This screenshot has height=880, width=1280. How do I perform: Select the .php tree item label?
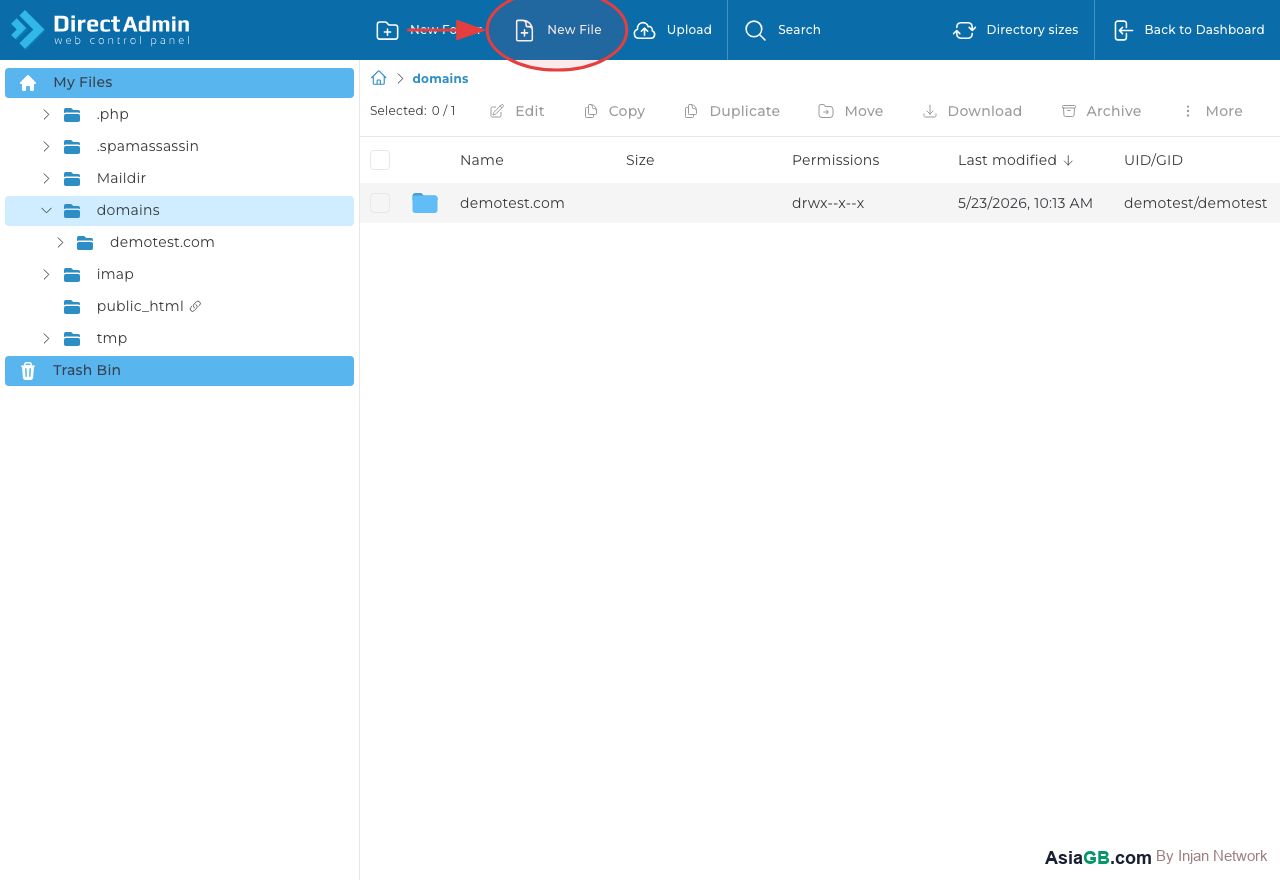point(113,115)
